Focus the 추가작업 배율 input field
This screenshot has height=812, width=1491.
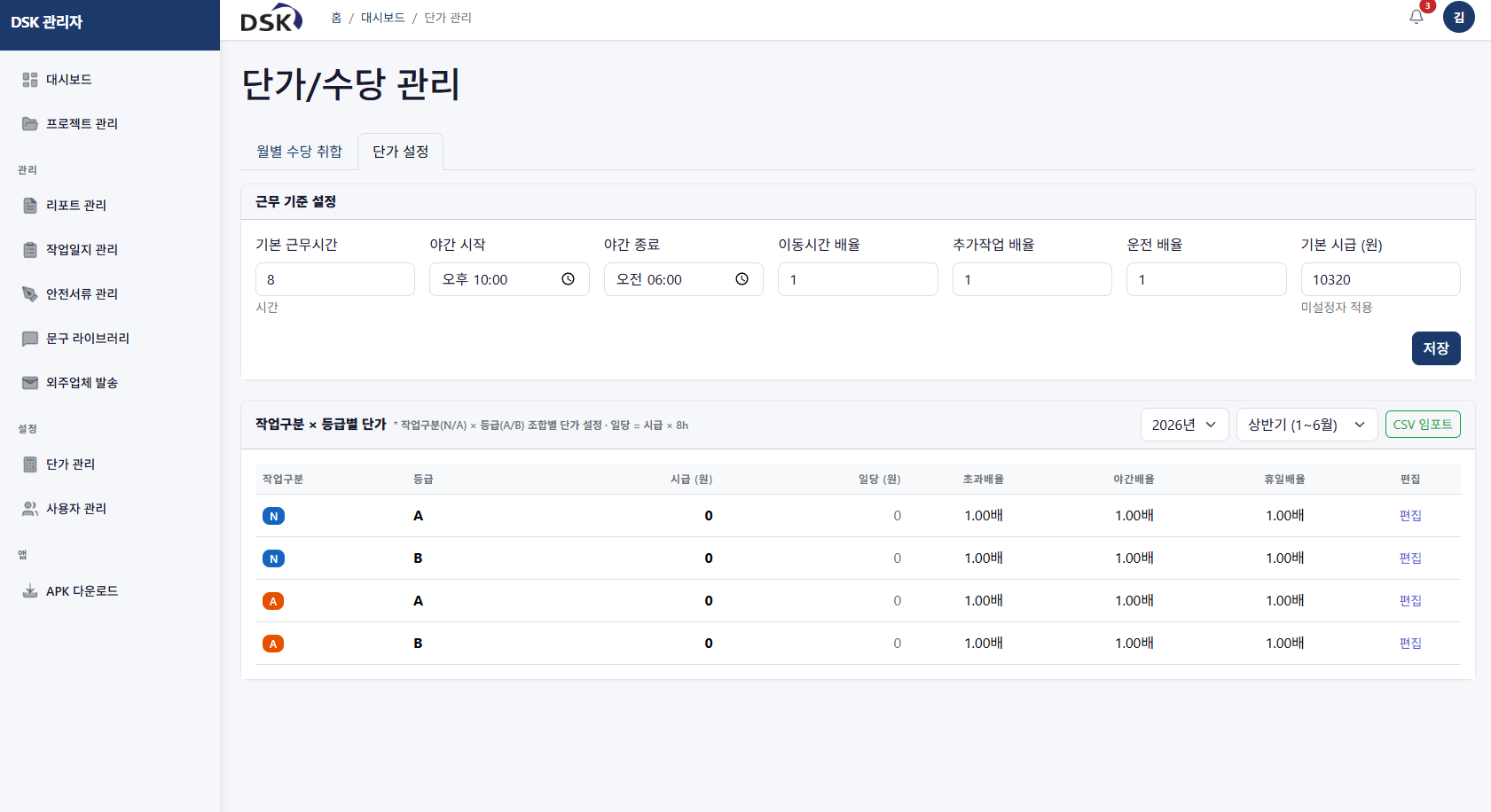(x=1032, y=279)
